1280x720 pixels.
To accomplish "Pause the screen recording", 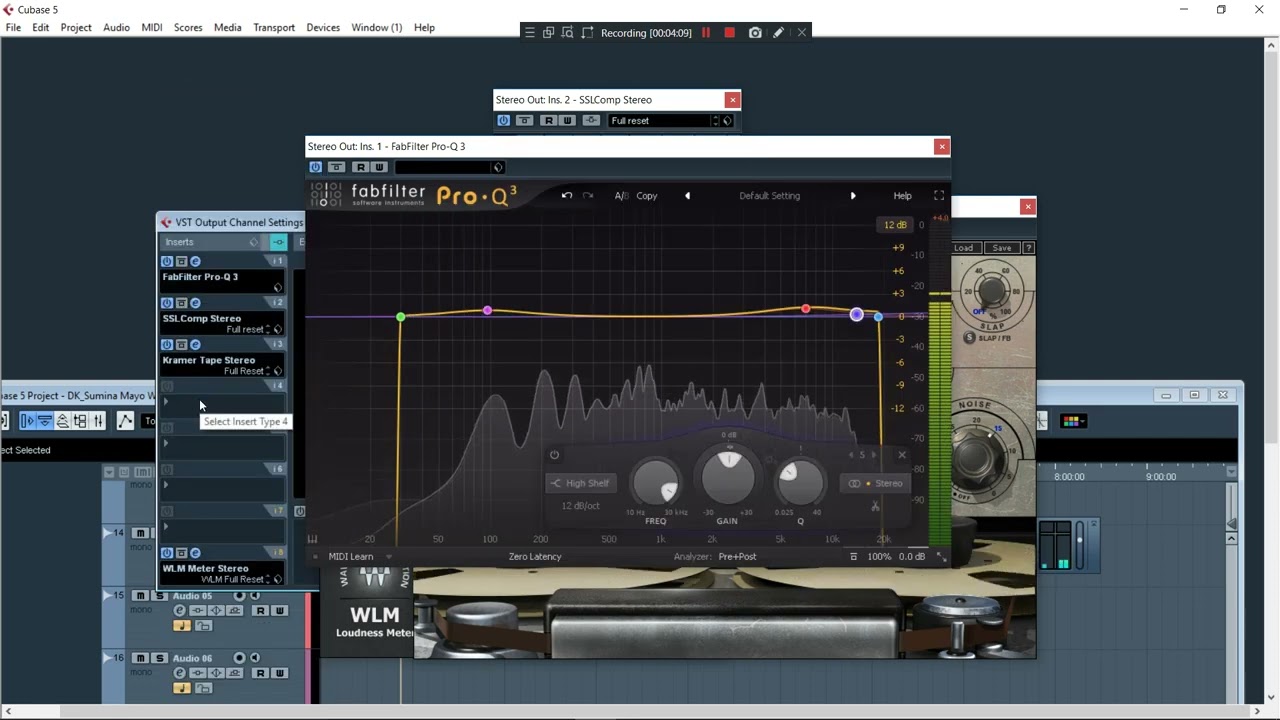I will [706, 33].
